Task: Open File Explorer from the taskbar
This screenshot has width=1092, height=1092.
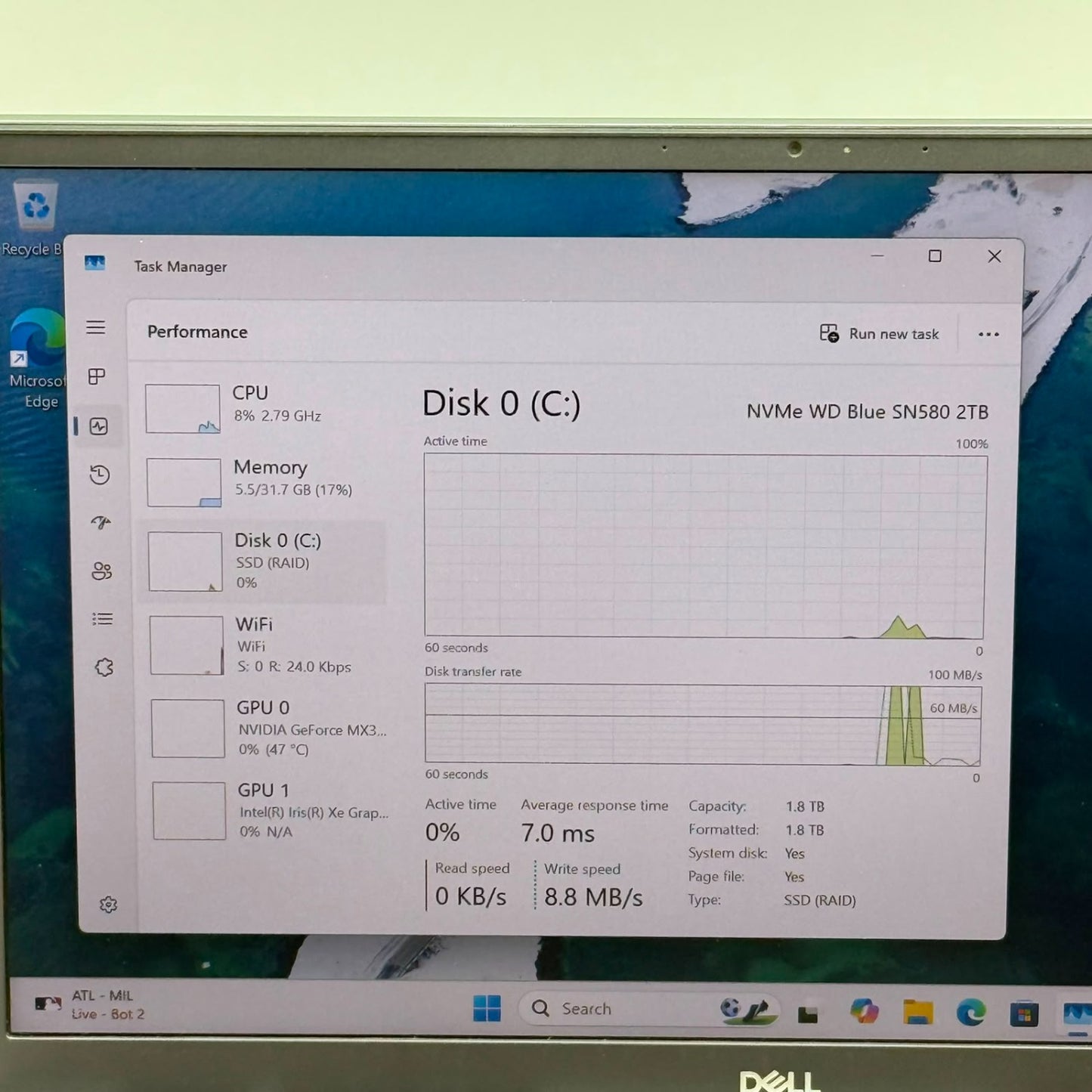Action: point(917,1012)
